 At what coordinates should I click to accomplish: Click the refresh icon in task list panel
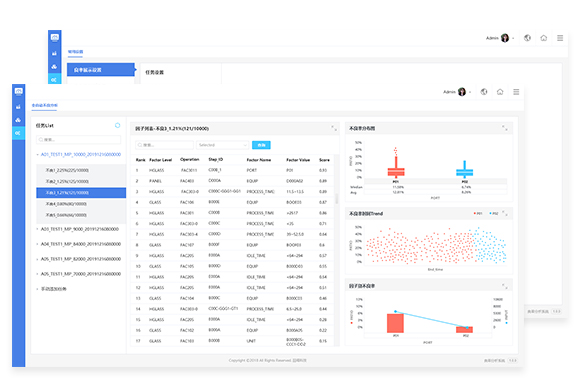(x=117, y=125)
